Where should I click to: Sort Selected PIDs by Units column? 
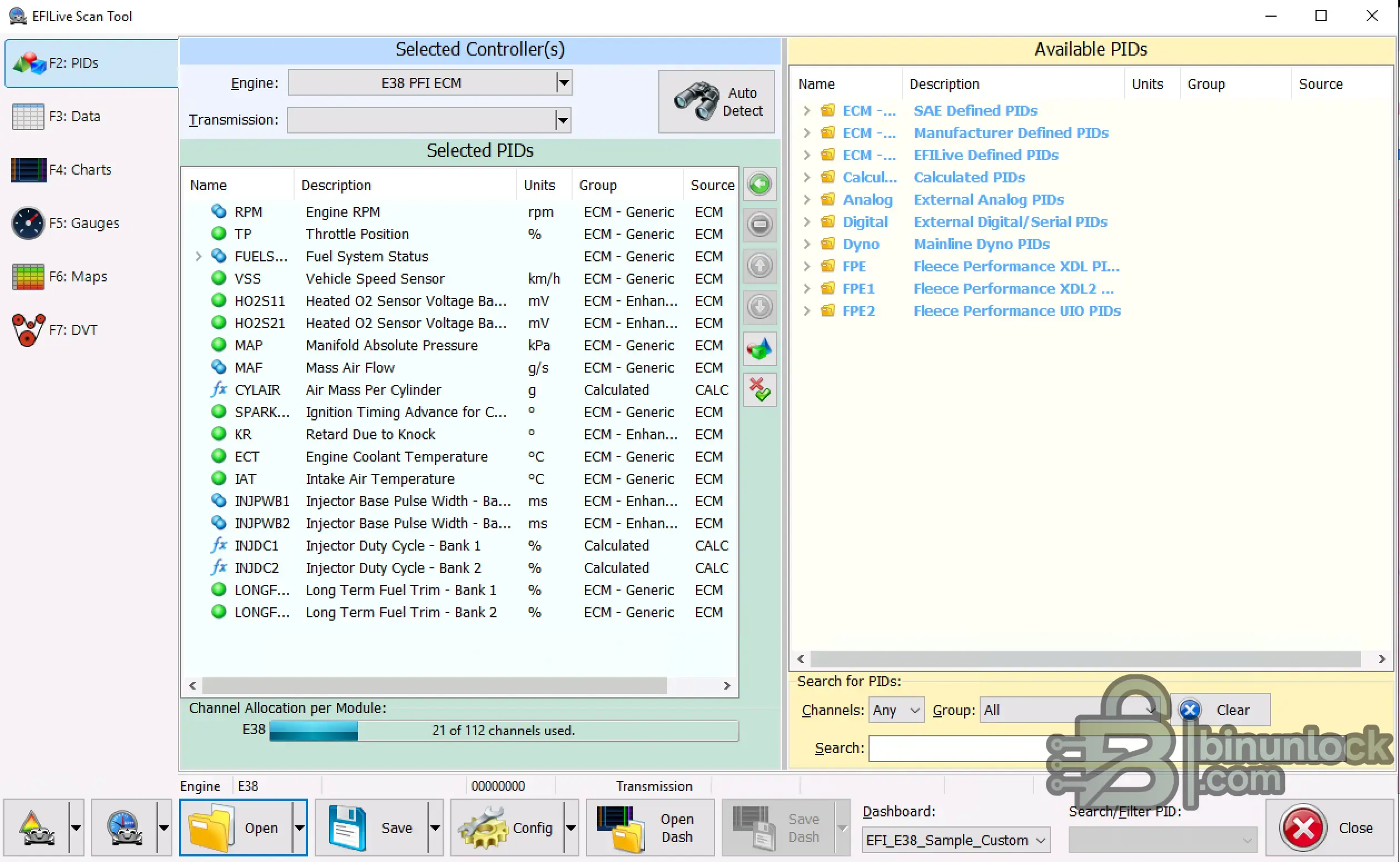pyautogui.click(x=544, y=185)
